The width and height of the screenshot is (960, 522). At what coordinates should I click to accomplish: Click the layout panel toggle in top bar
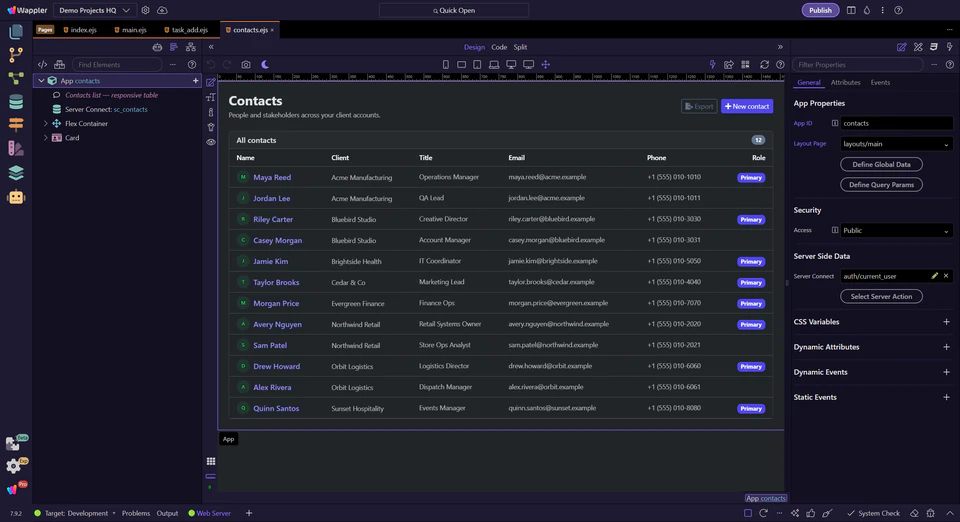(x=851, y=10)
